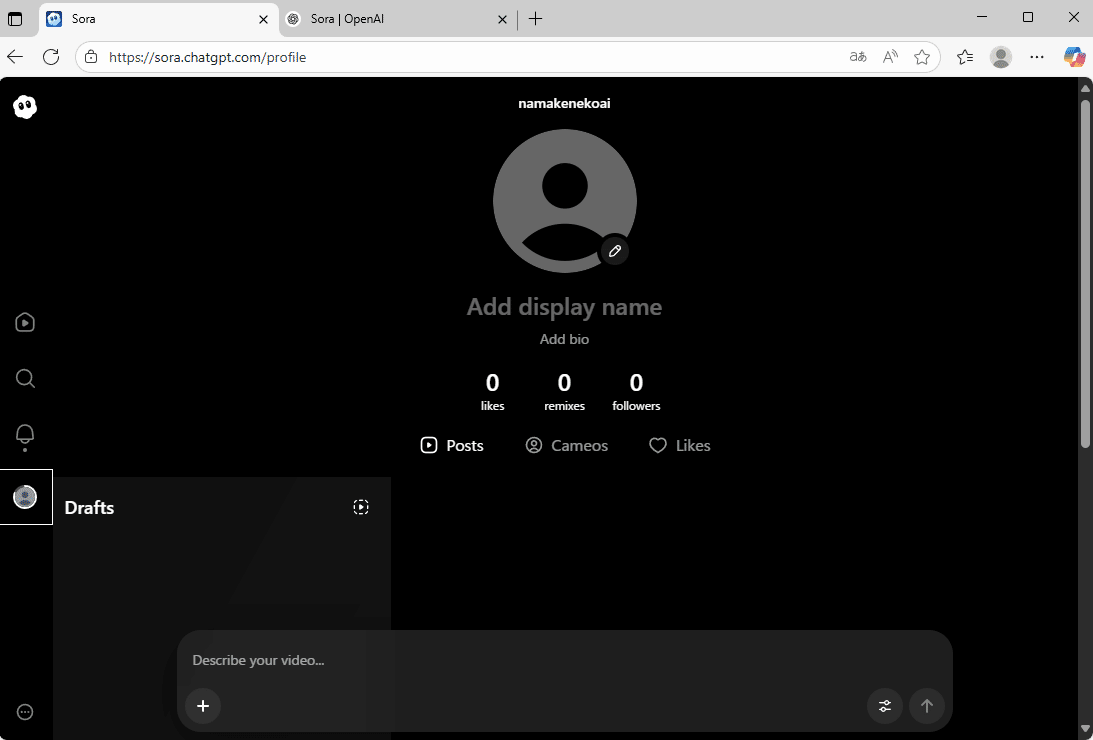Open the Sora ghost logo home link

point(24,106)
